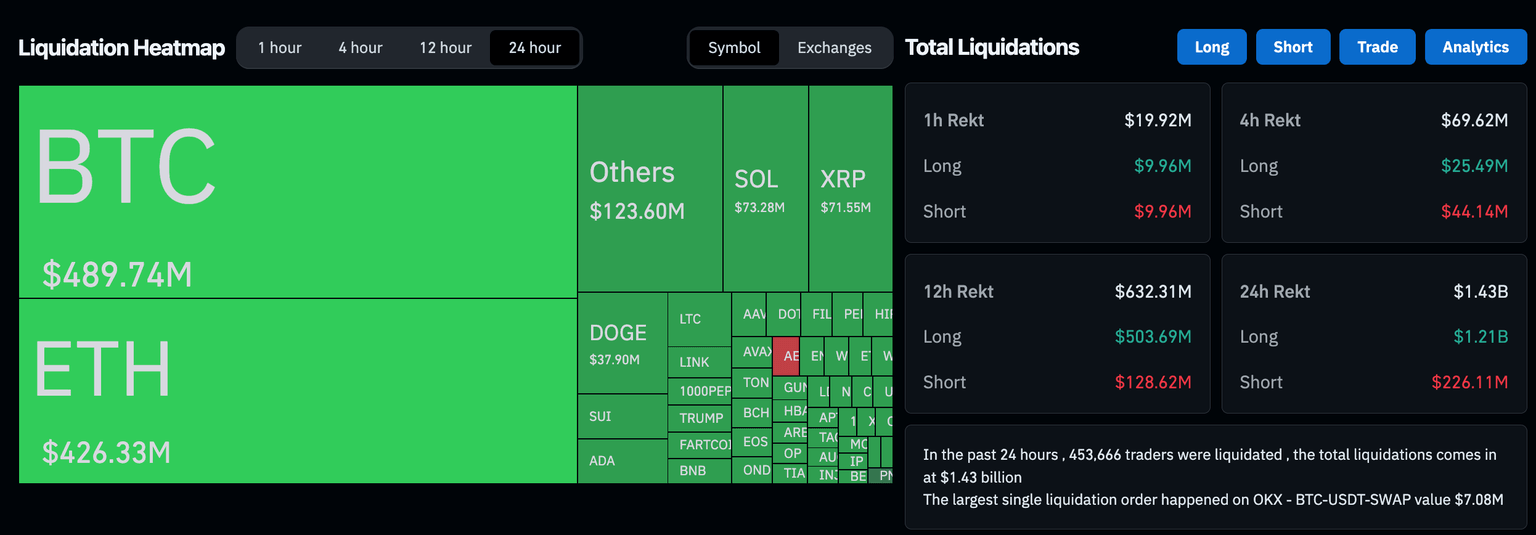The width and height of the screenshot is (1536, 535).
Task: Switch to the Exchanges view tab
Action: (x=834, y=48)
